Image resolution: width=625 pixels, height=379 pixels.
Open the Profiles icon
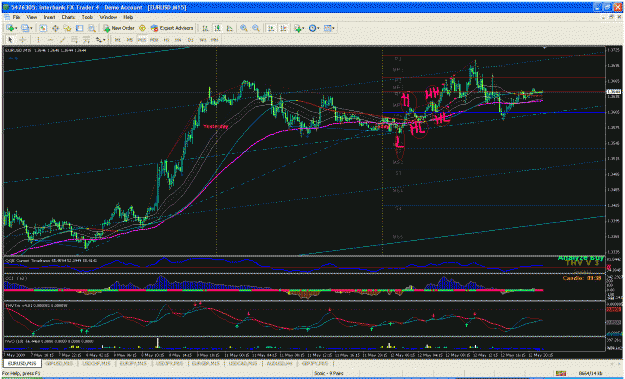point(25,28)
